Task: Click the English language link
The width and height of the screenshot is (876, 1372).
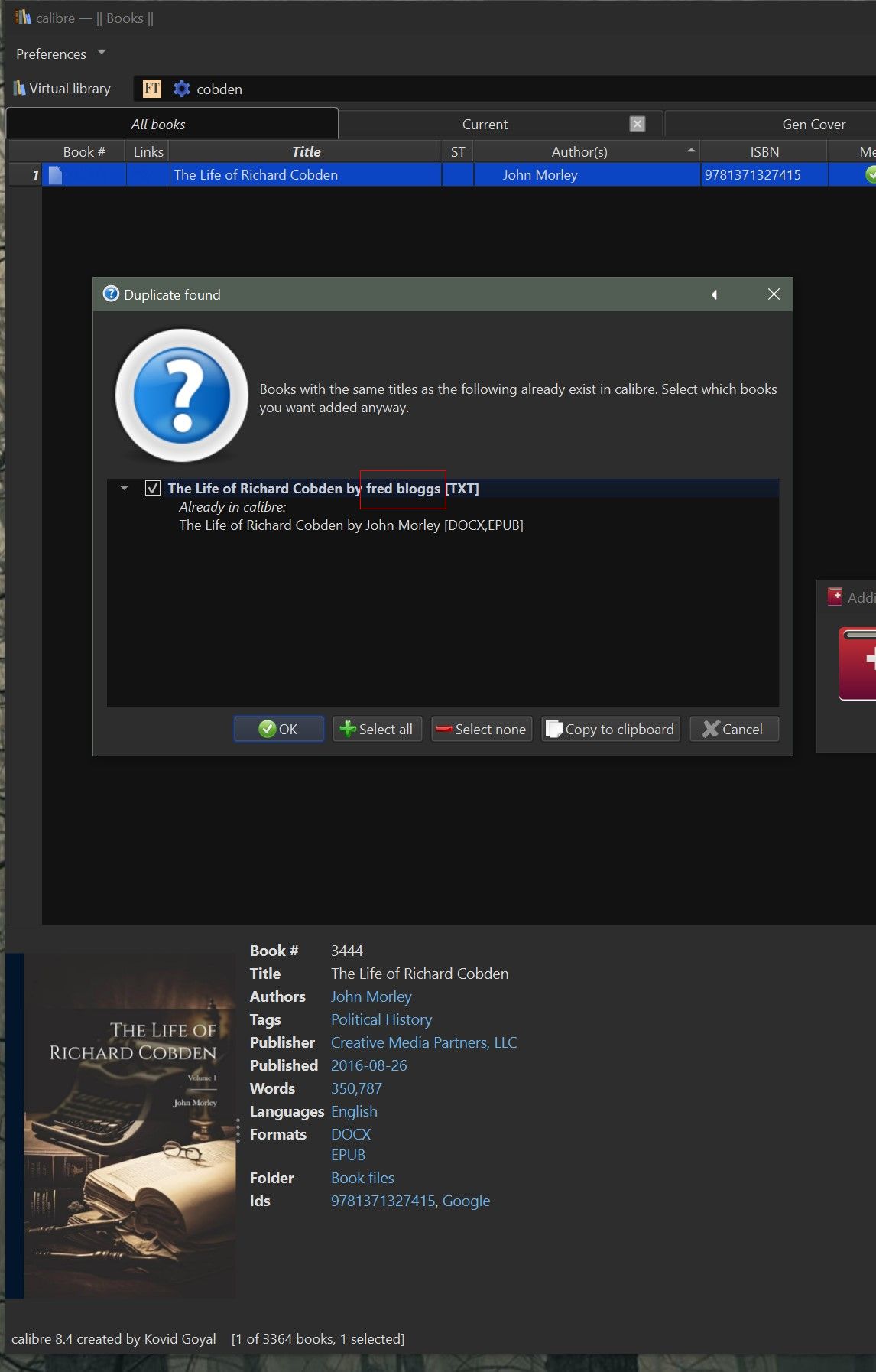Action: [354, 1111]
